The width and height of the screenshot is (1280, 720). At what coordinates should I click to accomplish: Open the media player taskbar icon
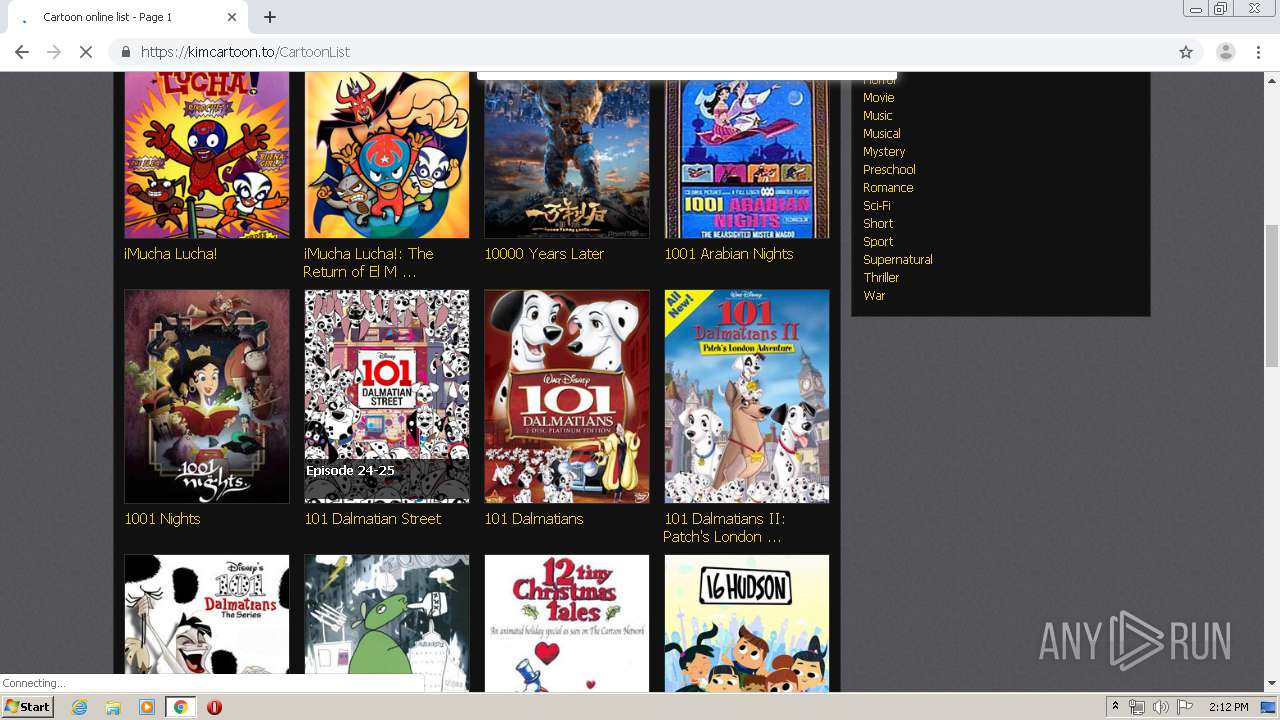147,707
